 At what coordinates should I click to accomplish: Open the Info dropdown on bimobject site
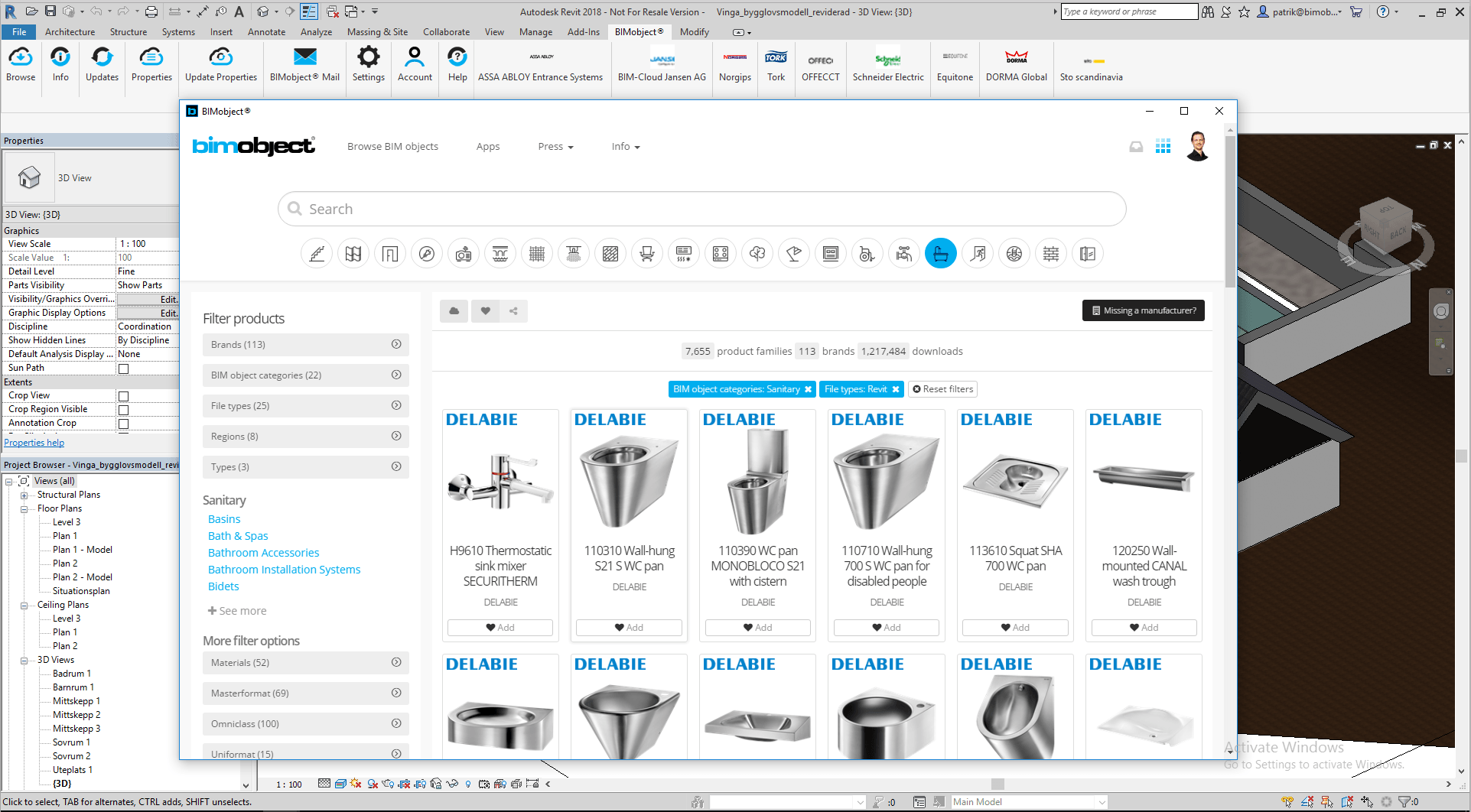[625, 146]
